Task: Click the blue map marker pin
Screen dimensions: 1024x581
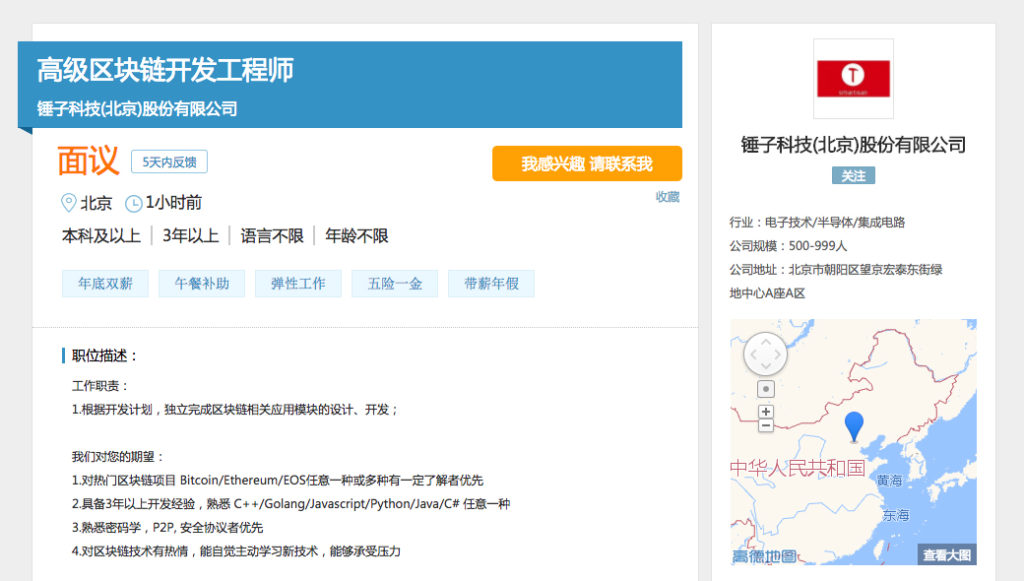Action: click(x=853, y=425)
